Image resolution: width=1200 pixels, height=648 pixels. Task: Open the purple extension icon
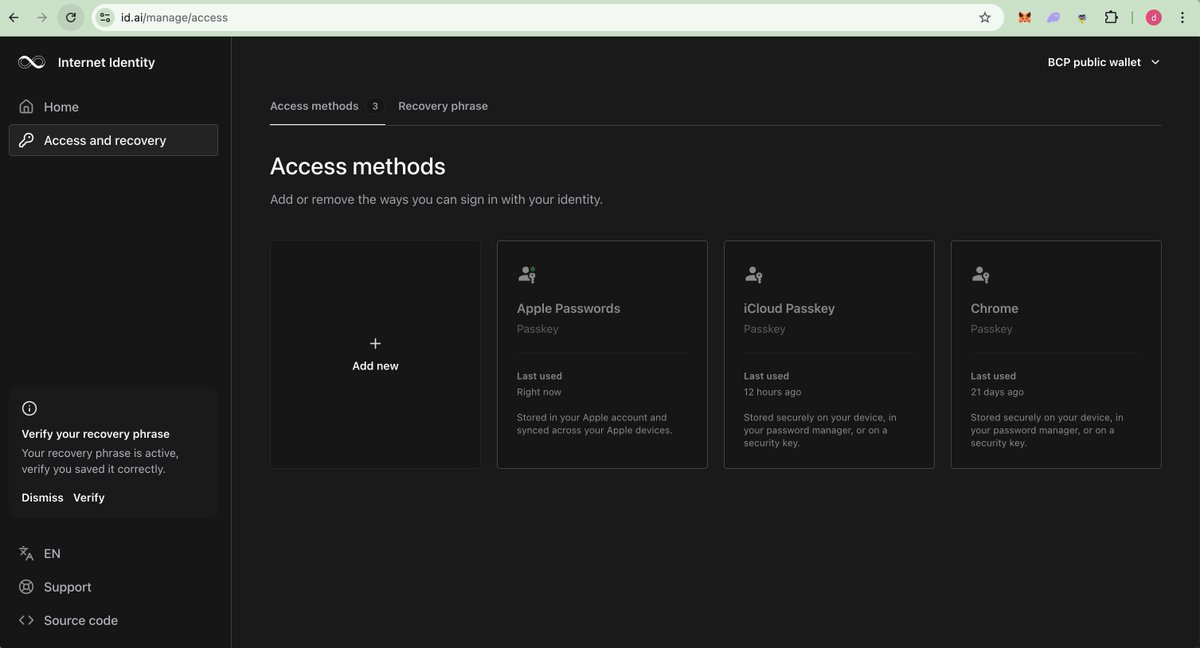pos(1054,17)
